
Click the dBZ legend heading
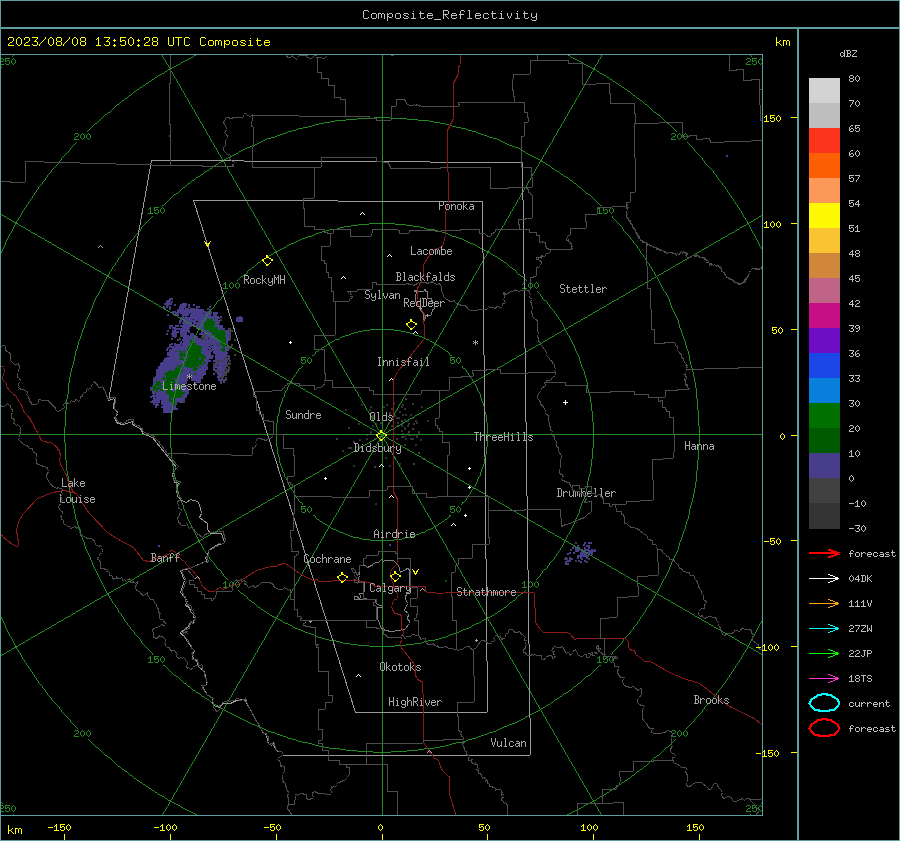[848, 53]
